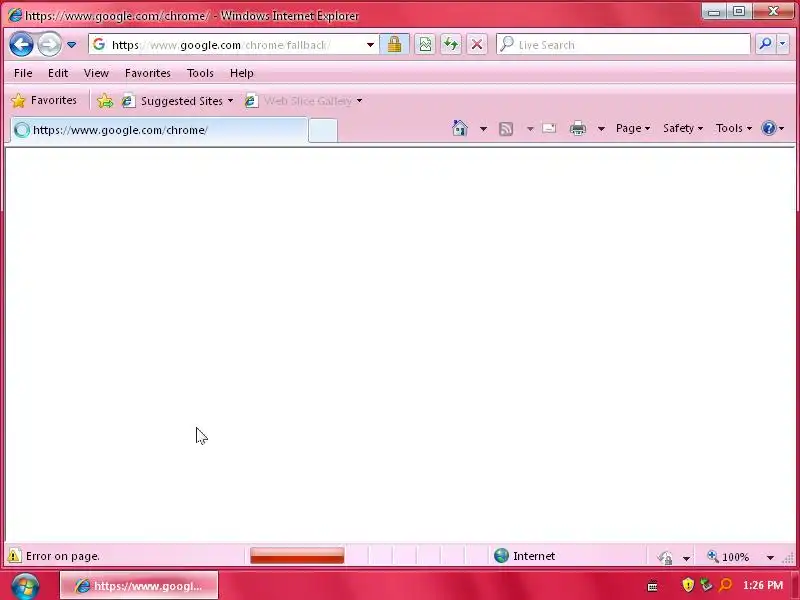Click the security shield tray icon
Image resolution: width=800 pixels, height=600 pixels.
click(688, 585)
